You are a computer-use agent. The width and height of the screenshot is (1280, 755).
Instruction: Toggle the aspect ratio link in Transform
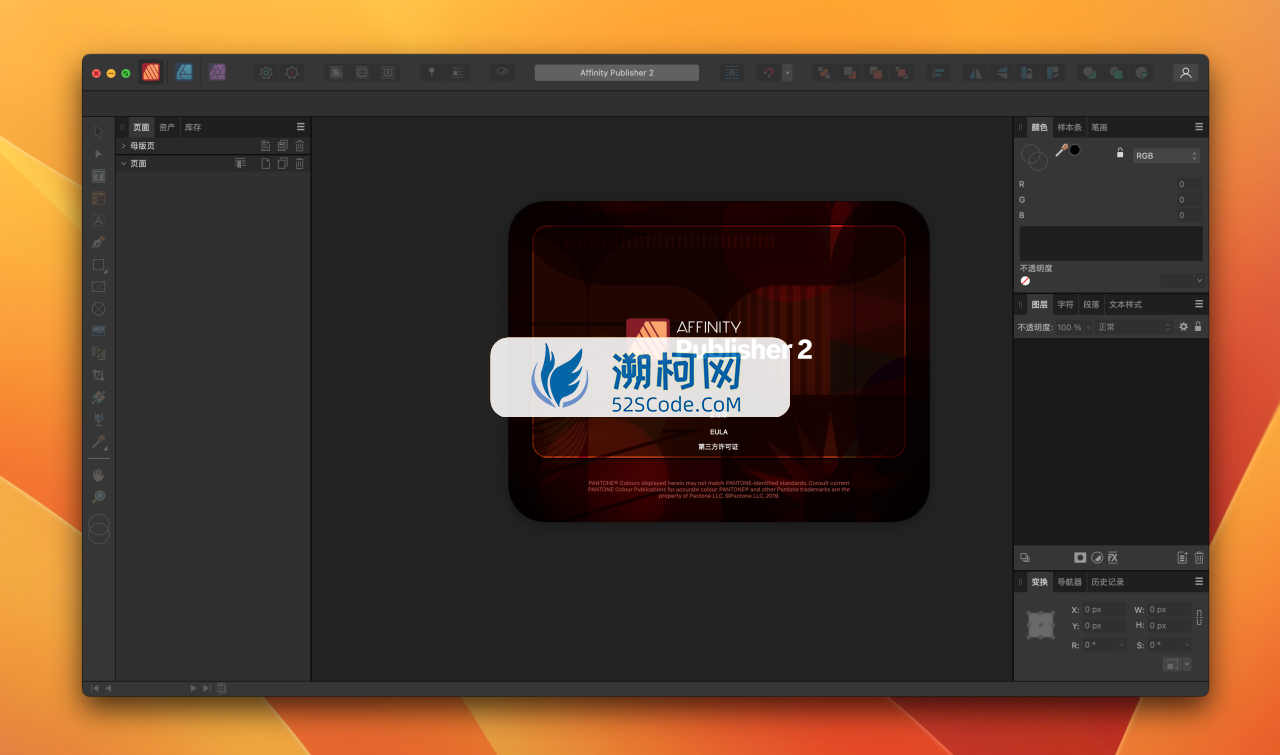pyautogui.click(x=1199, y=617)
